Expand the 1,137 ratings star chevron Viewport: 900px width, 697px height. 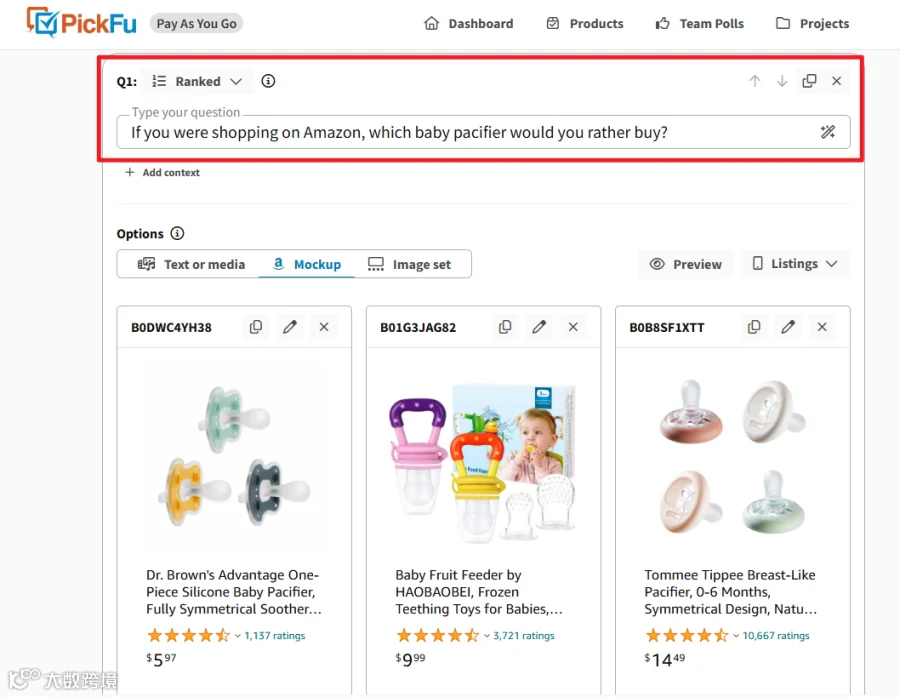[237, 636]
